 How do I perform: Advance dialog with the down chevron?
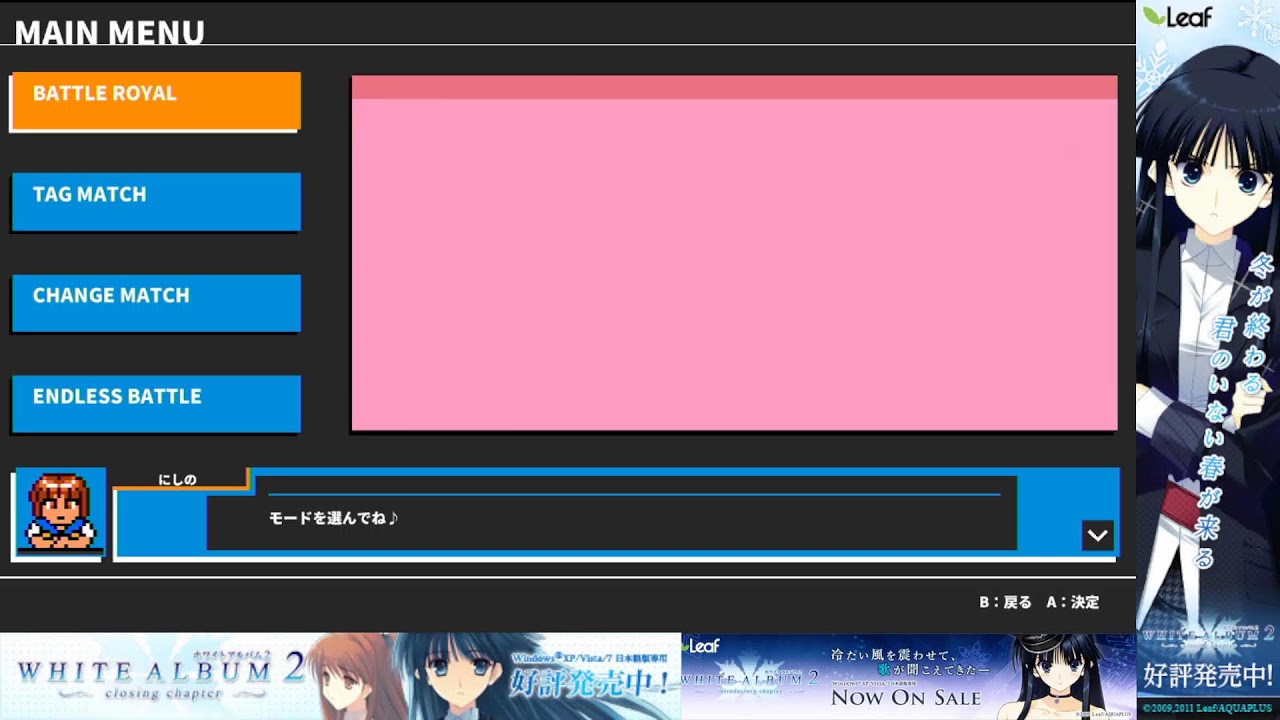1097,535
